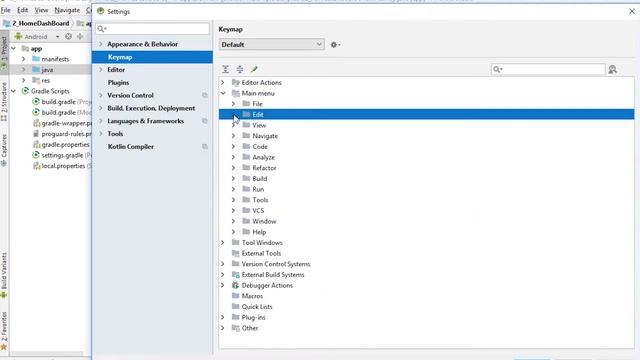Click the settings.gradle file icon
The image size is (640, 360).
tap(36, 155)
